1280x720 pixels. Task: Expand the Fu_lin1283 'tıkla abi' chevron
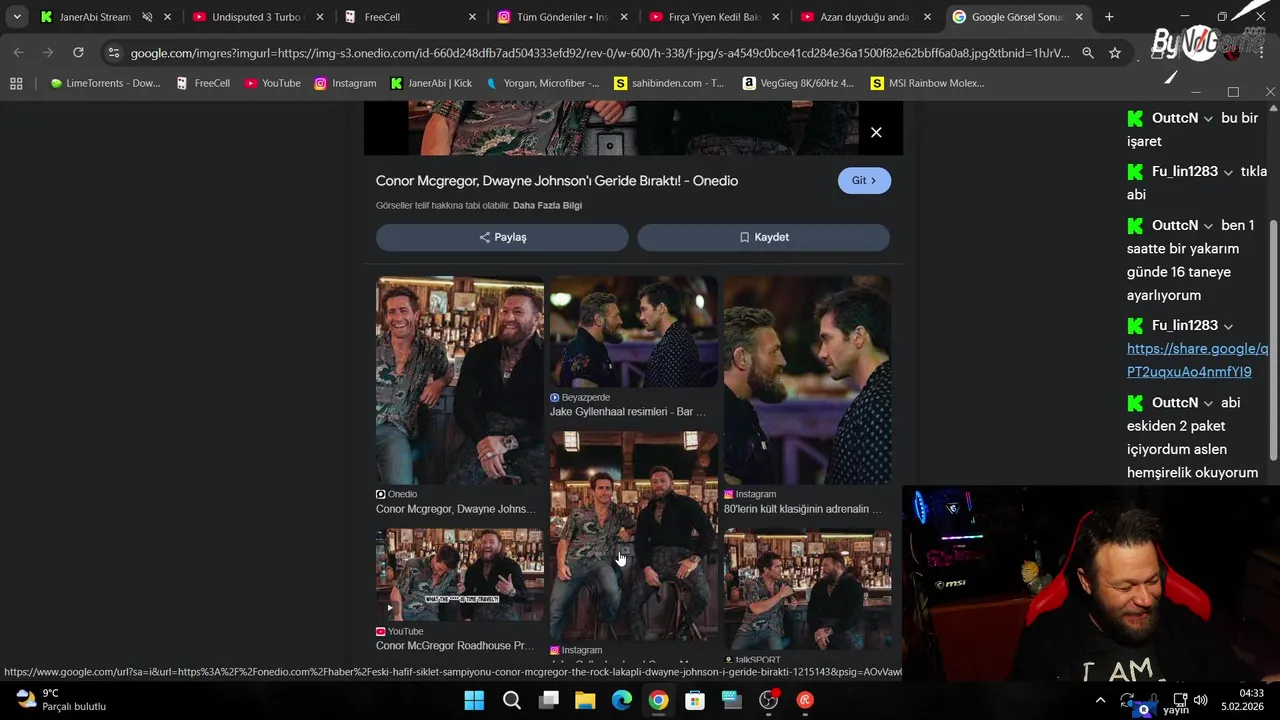click(1228, 172)
